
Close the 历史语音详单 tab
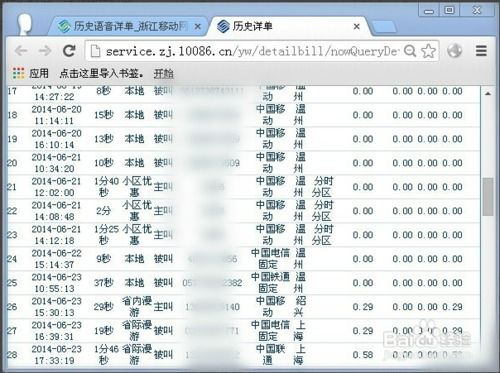point(198,26)
